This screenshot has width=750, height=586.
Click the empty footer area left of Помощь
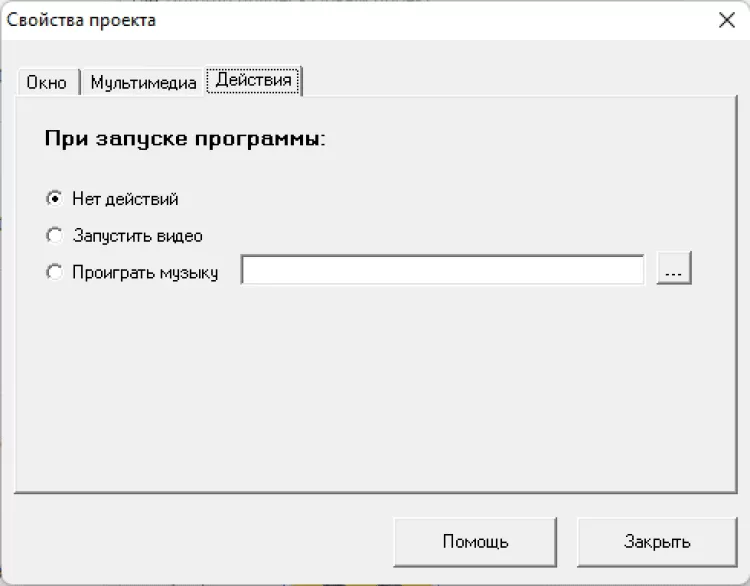(x=200, y=542)
